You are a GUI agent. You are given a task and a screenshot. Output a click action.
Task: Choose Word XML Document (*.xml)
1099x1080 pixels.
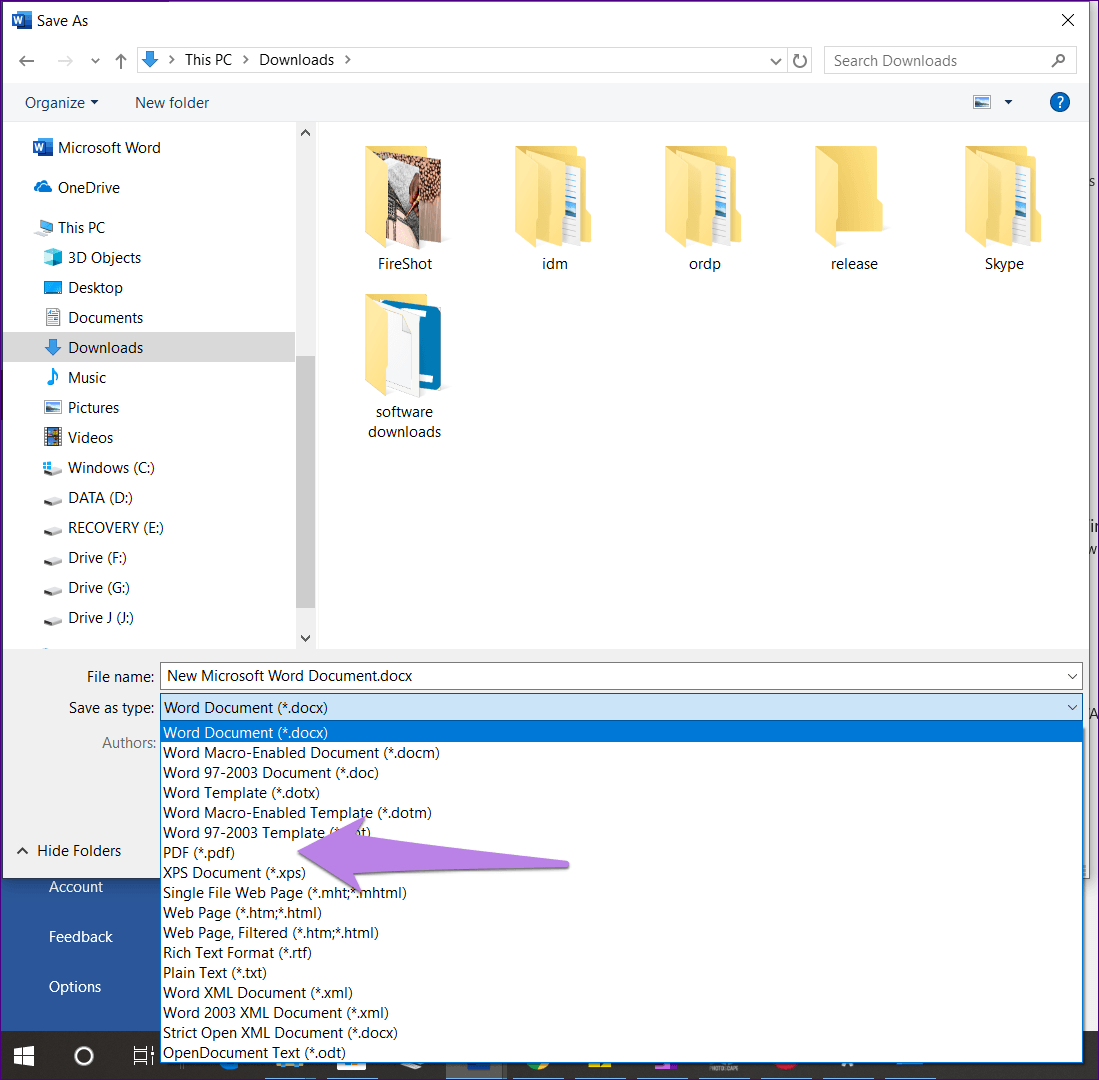click(621, 993)
